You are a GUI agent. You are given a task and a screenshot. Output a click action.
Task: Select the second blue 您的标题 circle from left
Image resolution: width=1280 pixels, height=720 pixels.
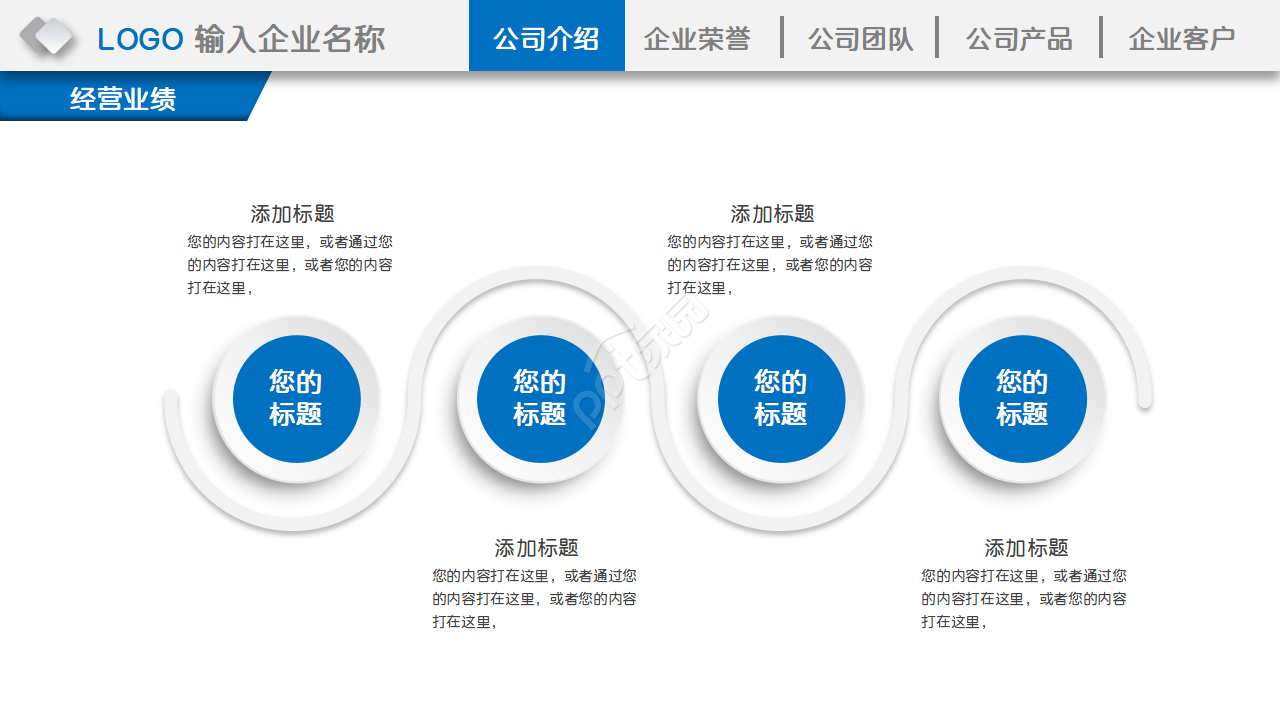point(540,398)
